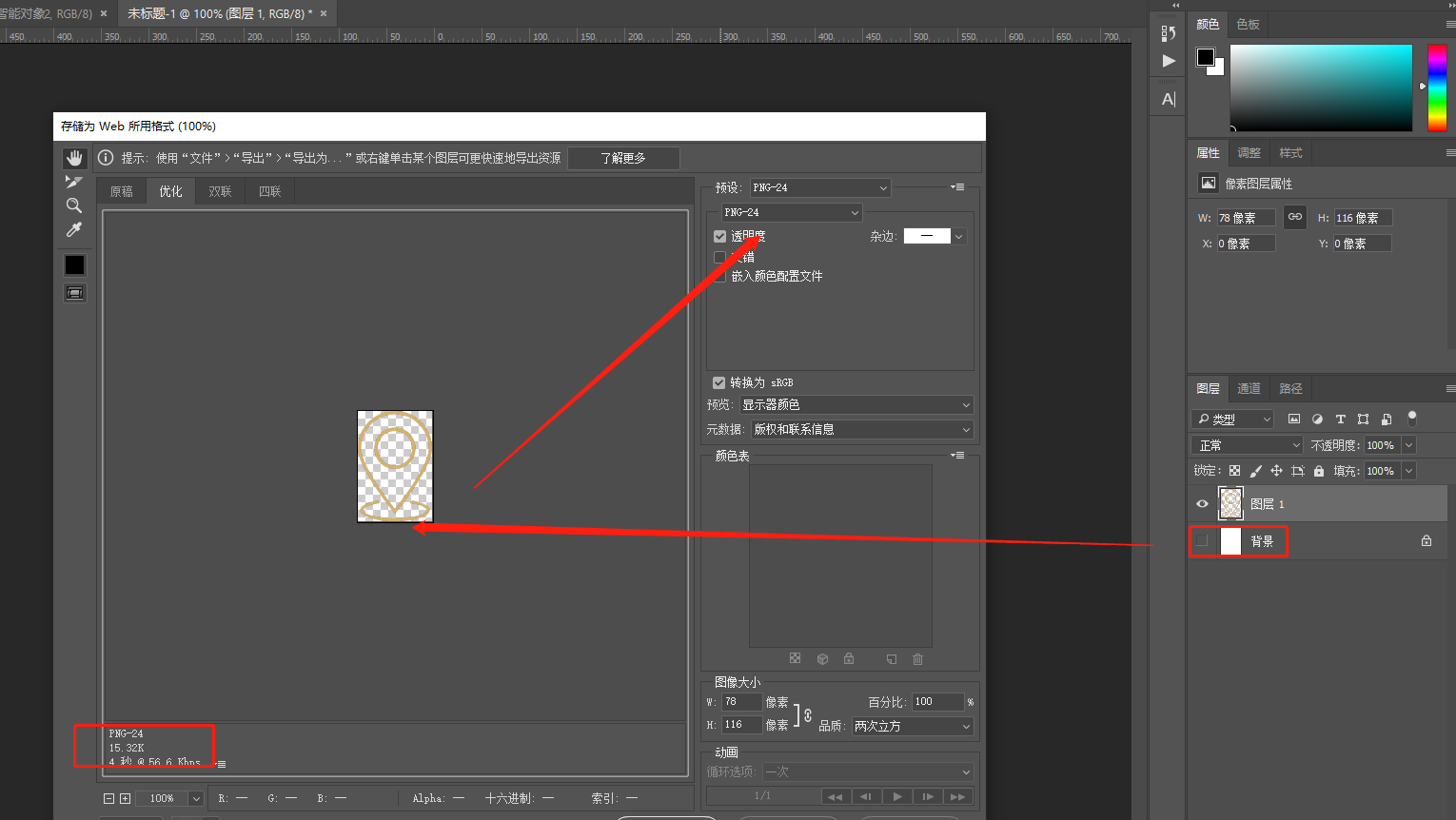Toggle the 转换为 sRGB checkbox
Screen dimensions: 1456x820
point(718,382)
